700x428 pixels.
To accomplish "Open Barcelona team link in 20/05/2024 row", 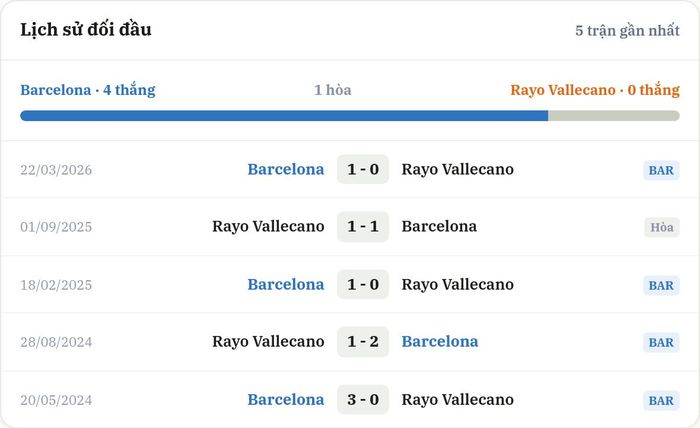I will point(286,399).
